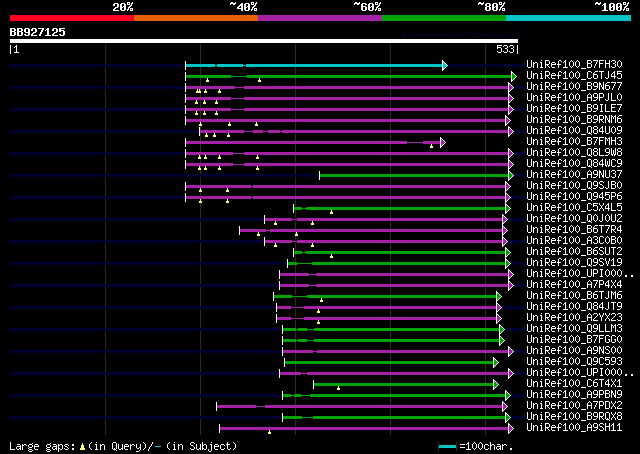Open the UniRef100_B9N677 hit label
Viewport: 640px width, 454px height.
[574, 86]
